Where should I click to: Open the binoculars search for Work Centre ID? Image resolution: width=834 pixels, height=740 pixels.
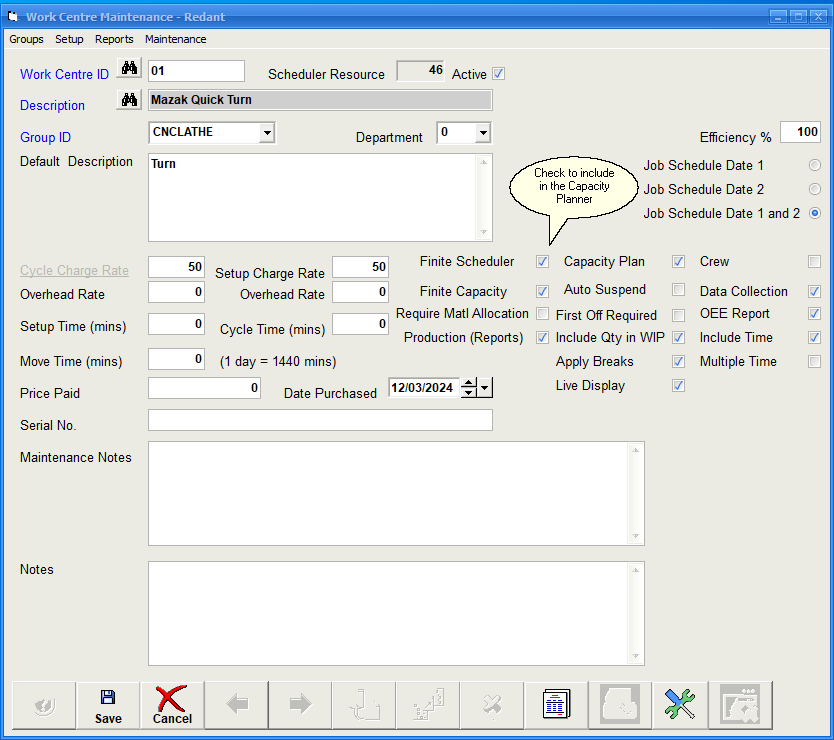pos(128,69)
